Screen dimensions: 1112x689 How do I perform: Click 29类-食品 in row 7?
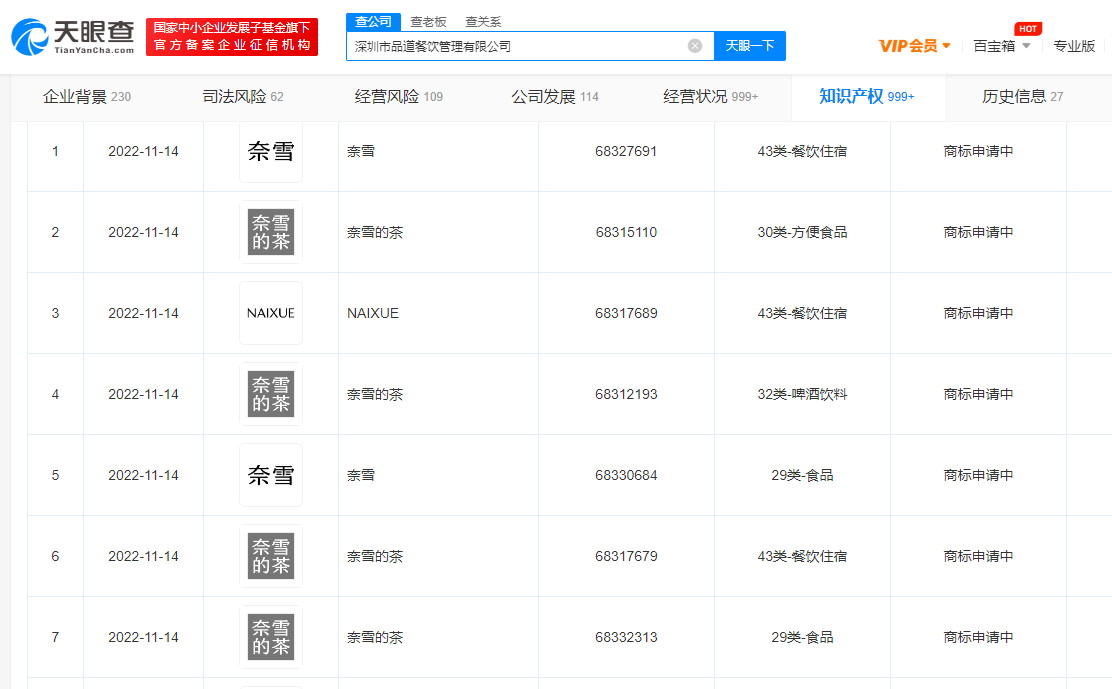point(802,637)
